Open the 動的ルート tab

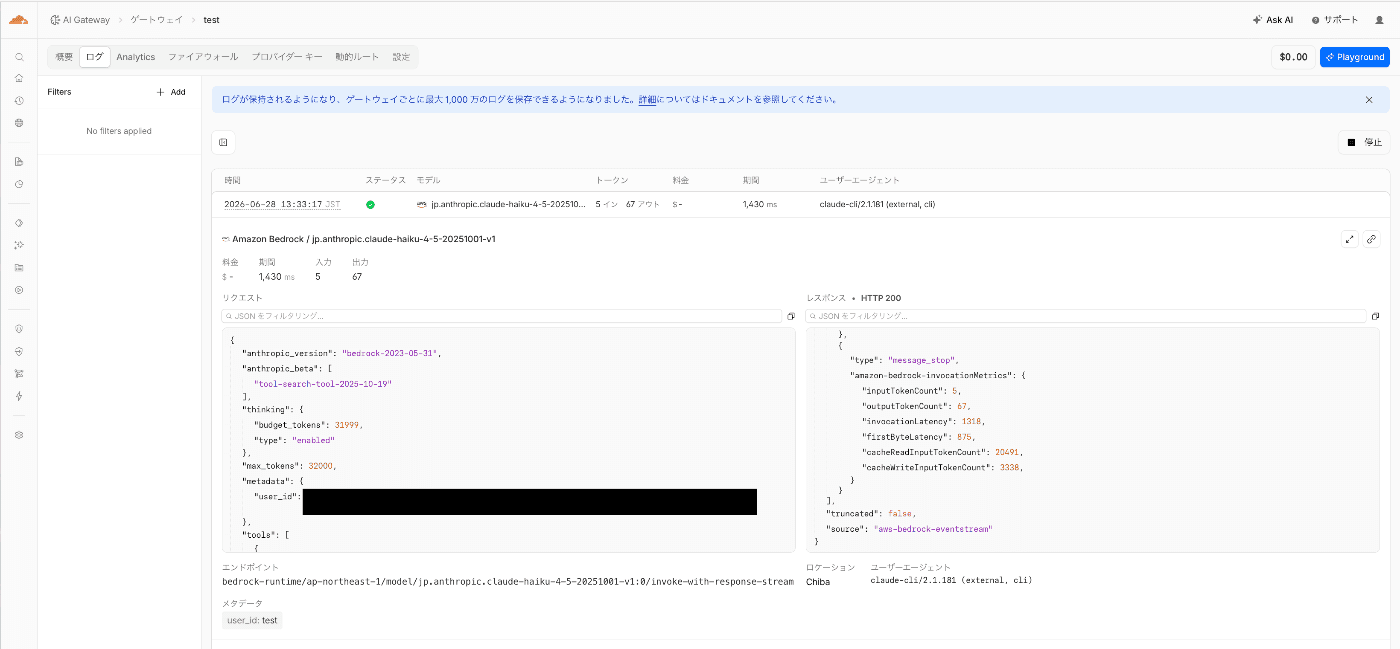tap(357, 57)
